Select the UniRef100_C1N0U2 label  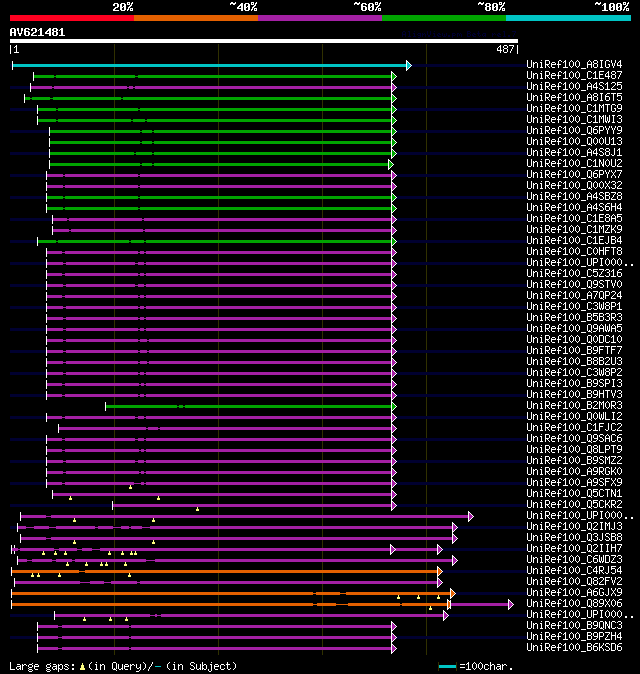574,163
